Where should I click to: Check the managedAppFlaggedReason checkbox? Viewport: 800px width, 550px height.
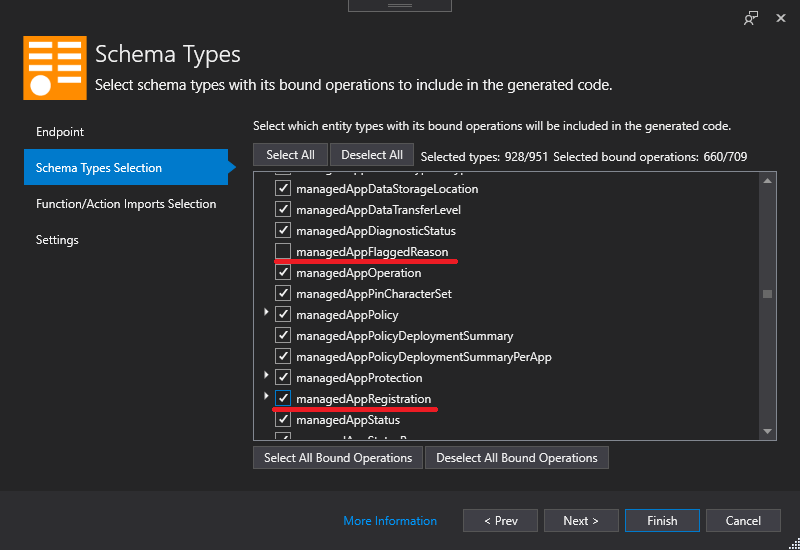(283, 251)
